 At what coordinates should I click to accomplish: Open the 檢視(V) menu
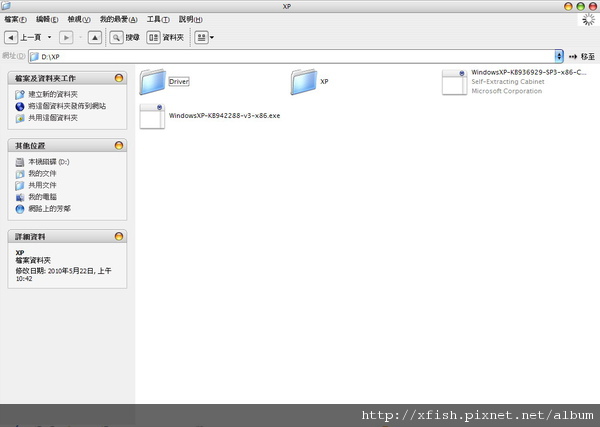click(x=79, y=19)
